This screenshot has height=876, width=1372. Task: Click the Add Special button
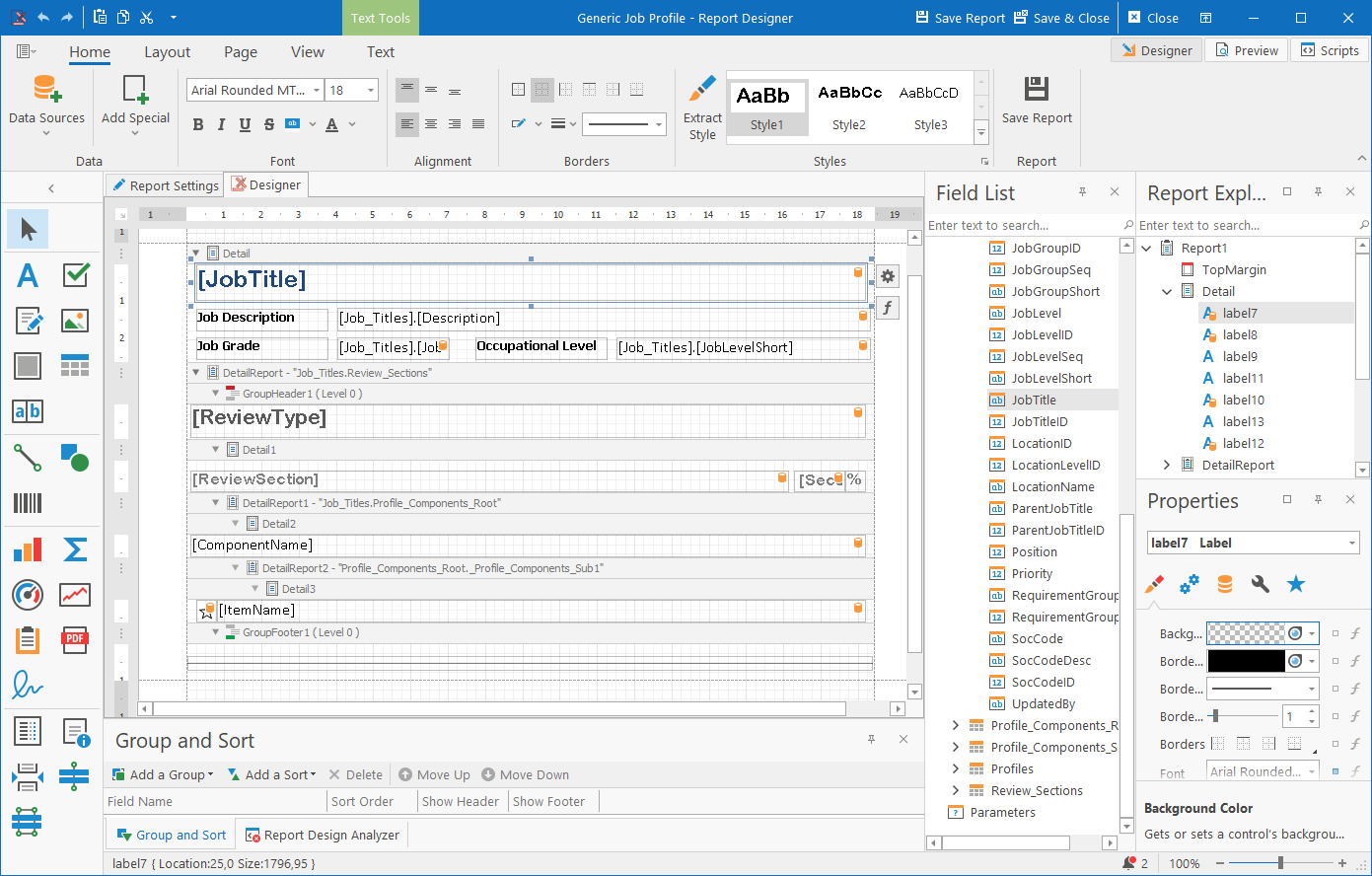(x=136, y=107)
